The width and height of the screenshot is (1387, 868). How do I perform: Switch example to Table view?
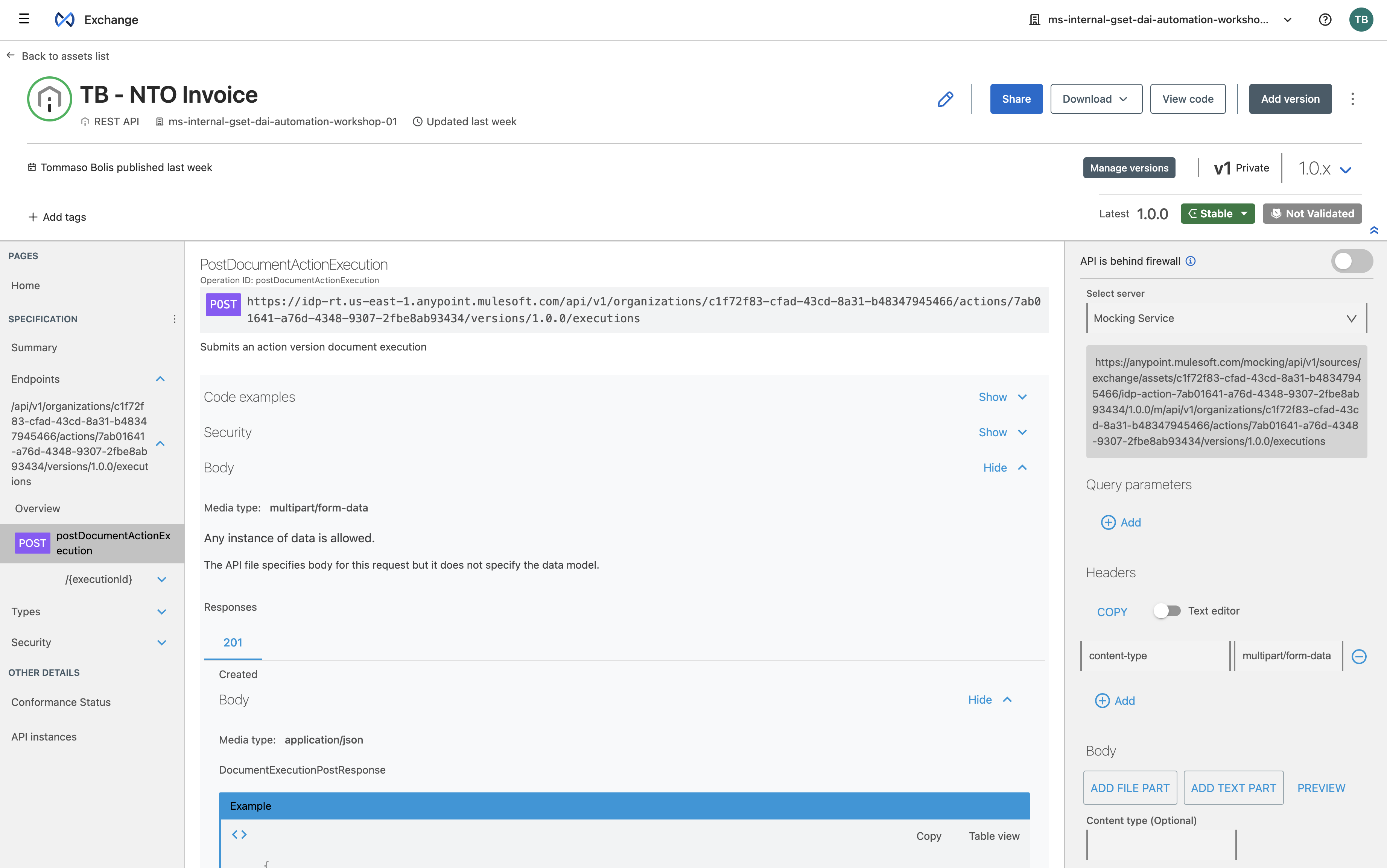click(994, 836)
